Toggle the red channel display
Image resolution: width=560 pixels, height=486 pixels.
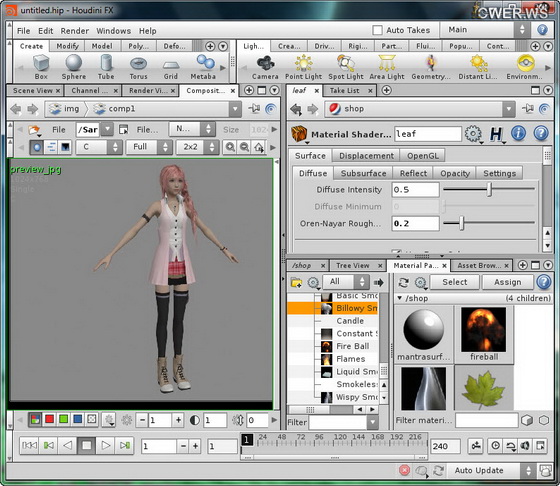[49, 419]
